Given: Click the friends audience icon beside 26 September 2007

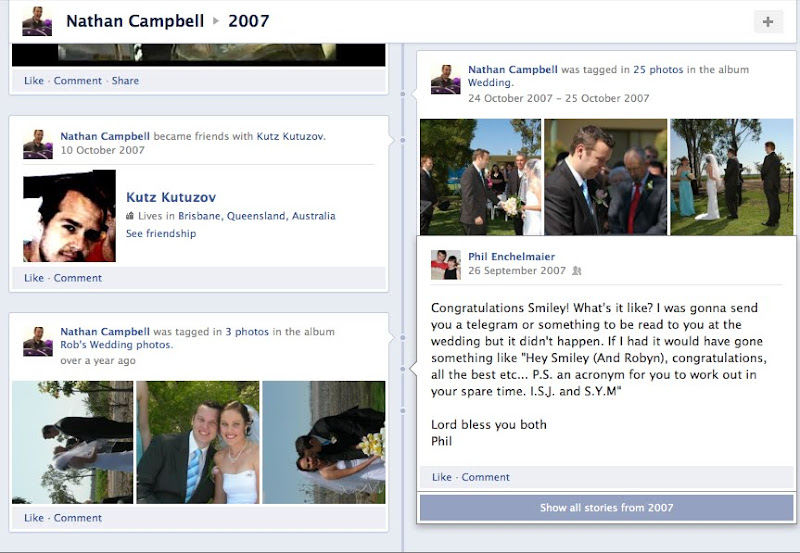Looking at the screenshot, I should click(577, 271).
